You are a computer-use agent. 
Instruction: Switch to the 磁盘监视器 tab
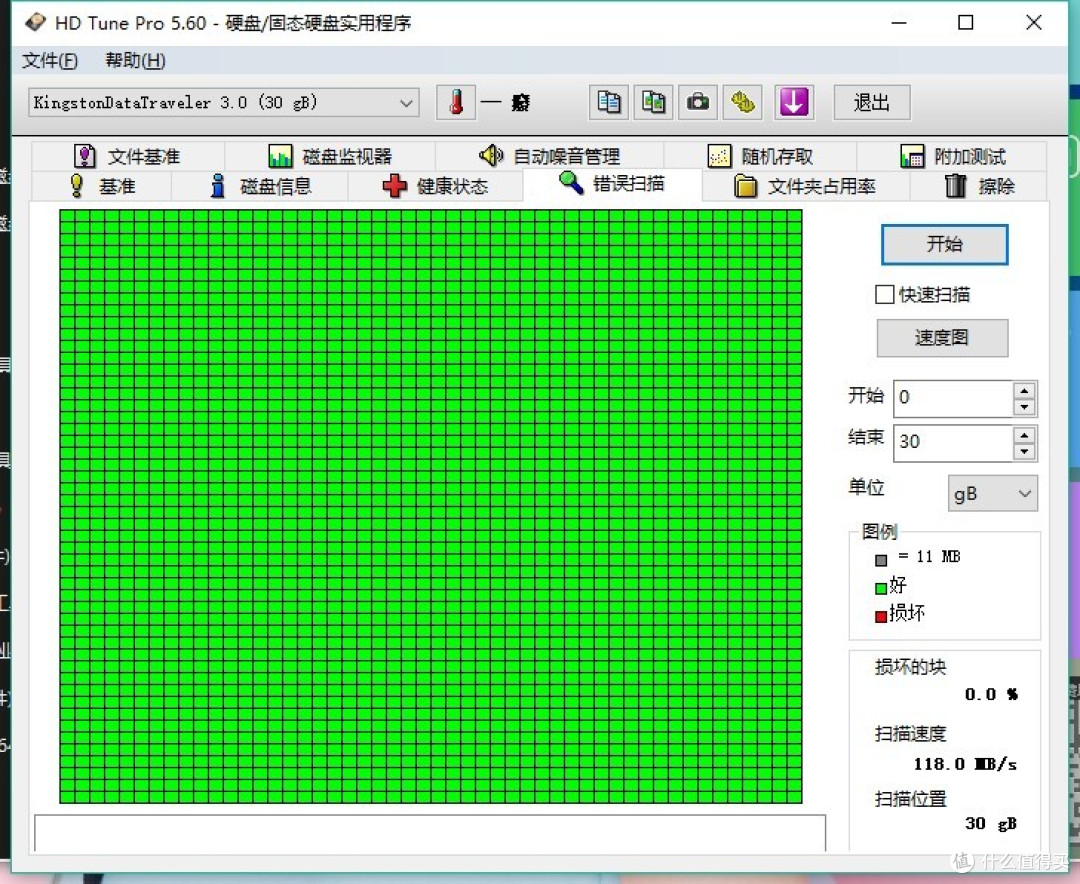(x=331, y=156)
